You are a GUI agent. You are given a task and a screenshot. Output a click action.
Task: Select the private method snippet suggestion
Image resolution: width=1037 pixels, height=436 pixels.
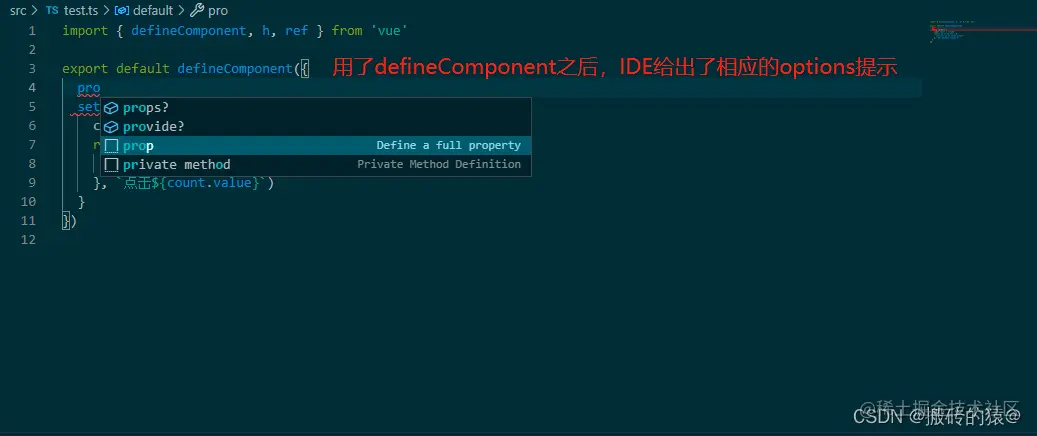pos(316,165)
